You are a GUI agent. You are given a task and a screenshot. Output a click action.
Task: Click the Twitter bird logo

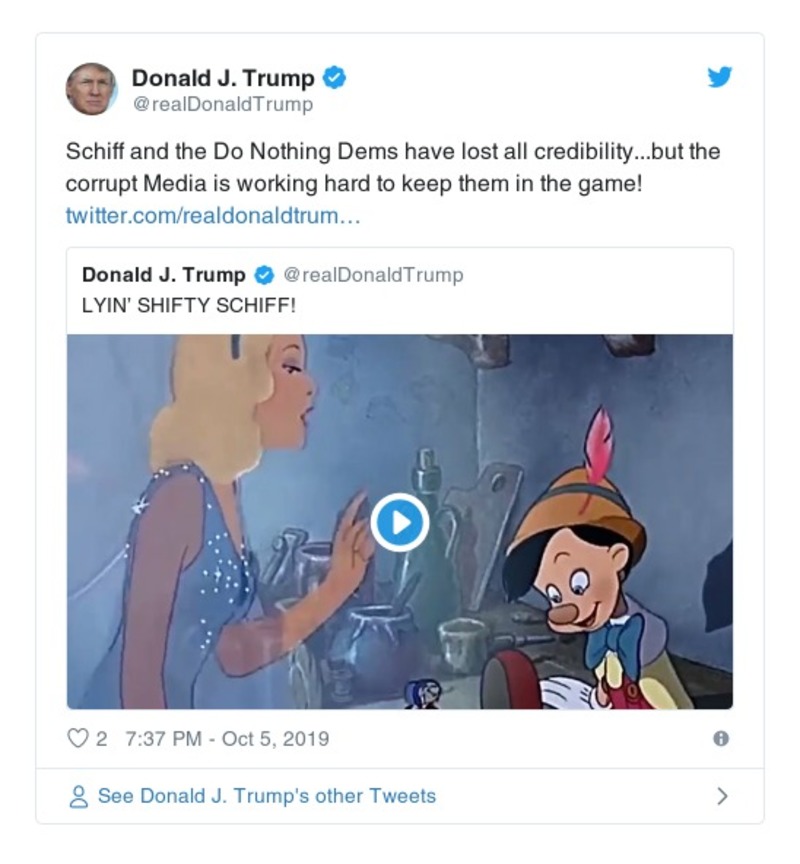[719, 79]
